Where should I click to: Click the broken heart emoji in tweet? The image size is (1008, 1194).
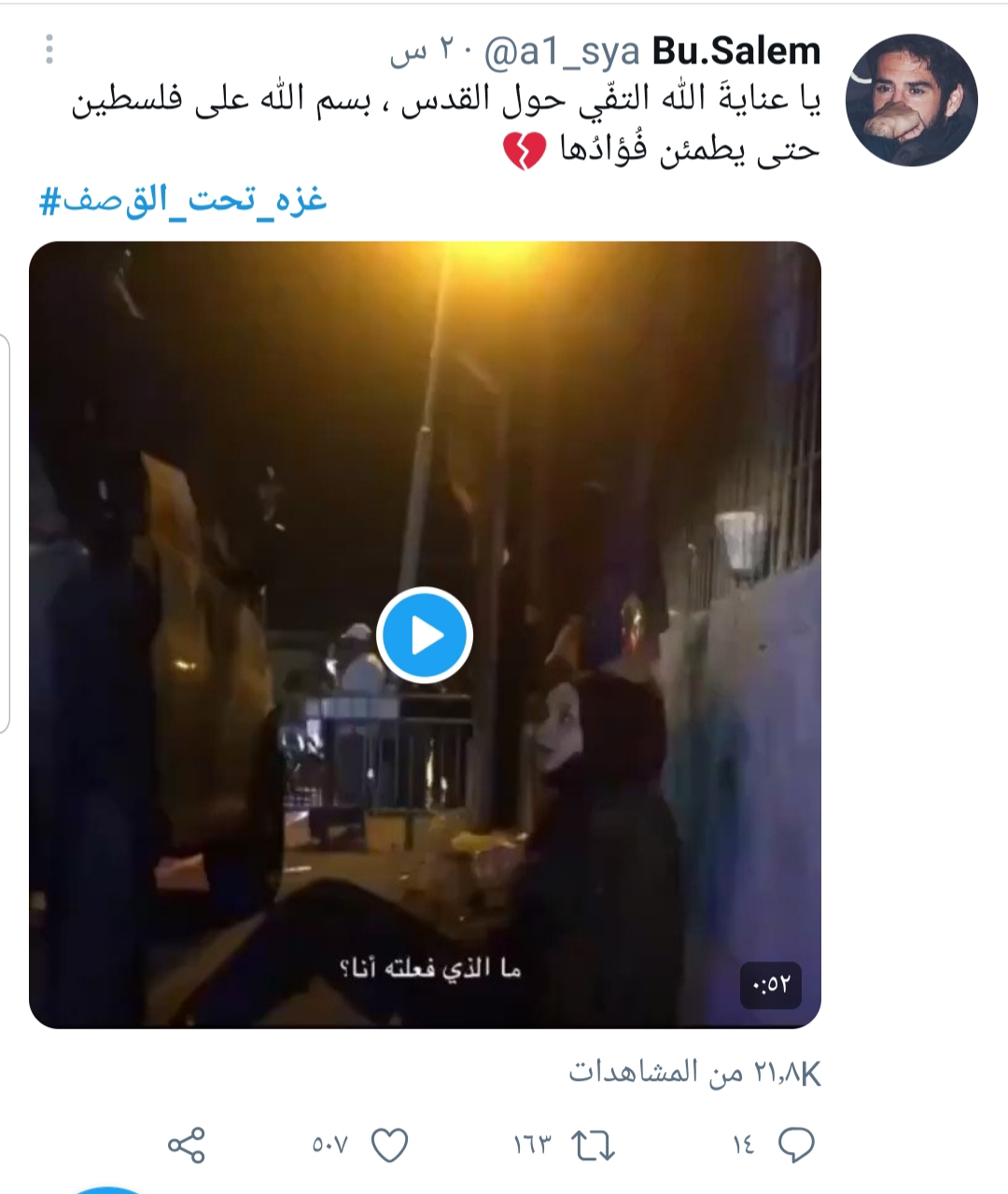click(x=524, y=151)
